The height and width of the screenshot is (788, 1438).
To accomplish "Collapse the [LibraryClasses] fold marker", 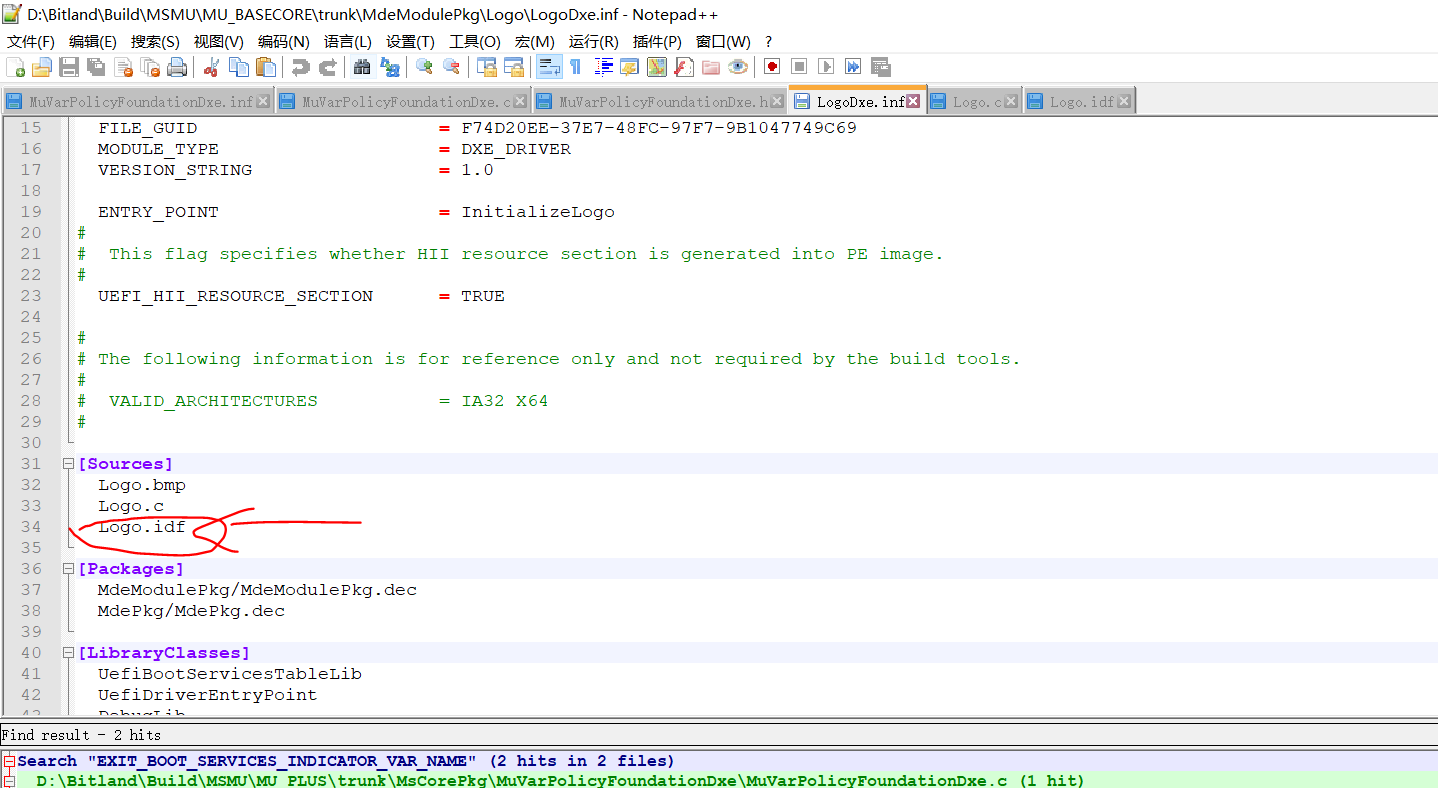I will pos(67,652).
